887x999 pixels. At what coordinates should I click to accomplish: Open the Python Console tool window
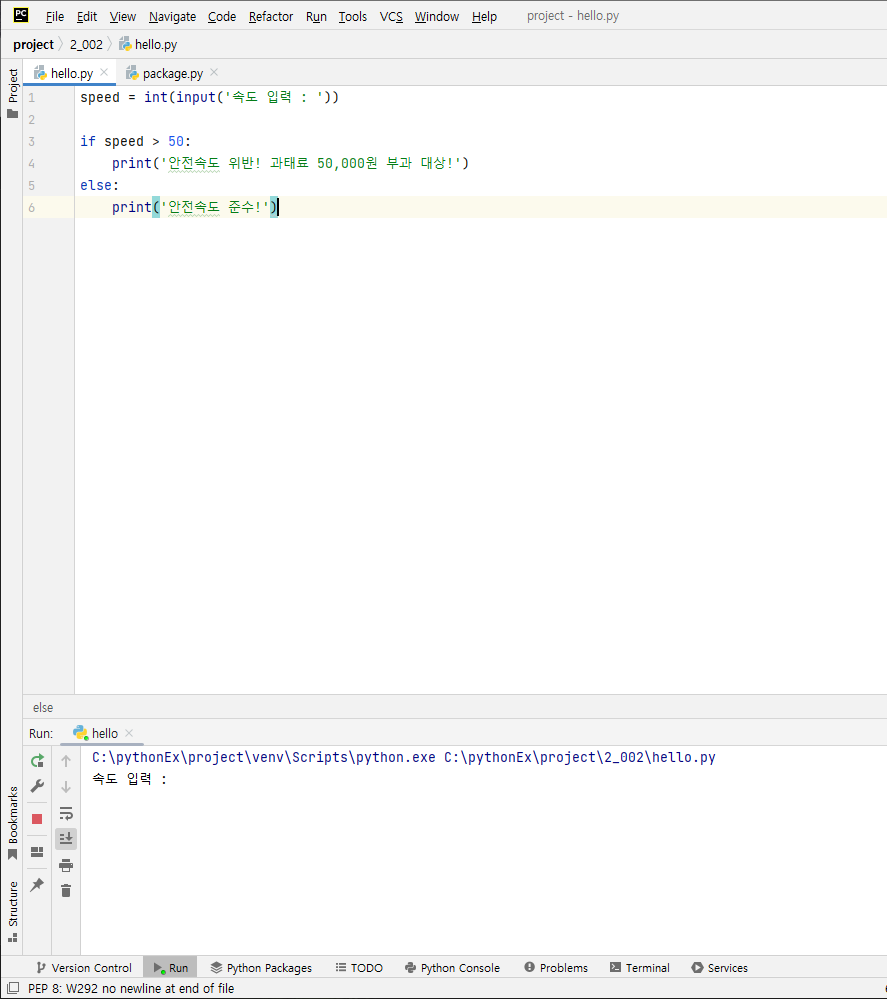[x=452, y=968]
